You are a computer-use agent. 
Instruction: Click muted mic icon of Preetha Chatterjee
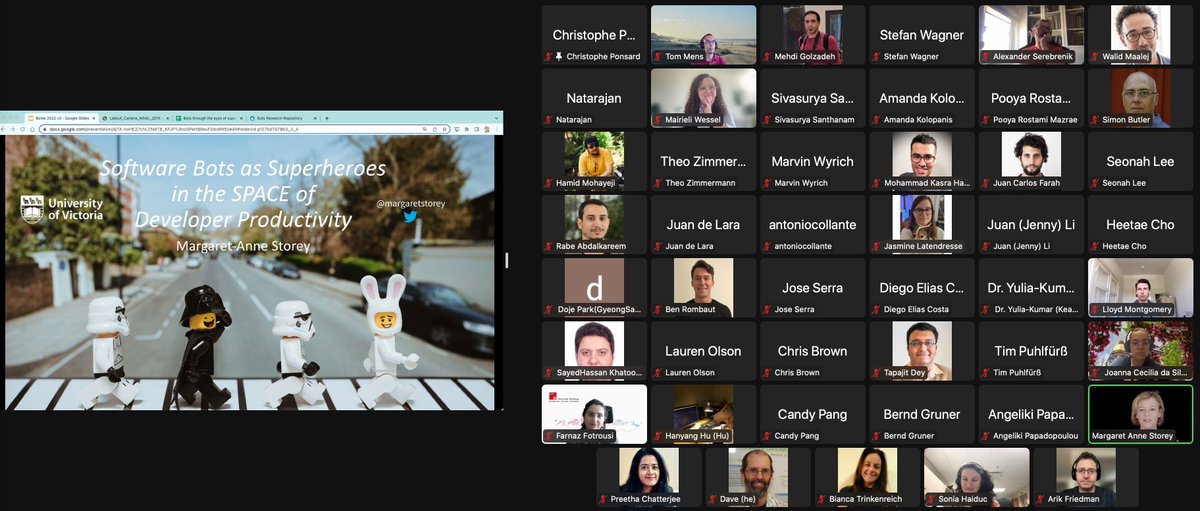tap(603, 499)
